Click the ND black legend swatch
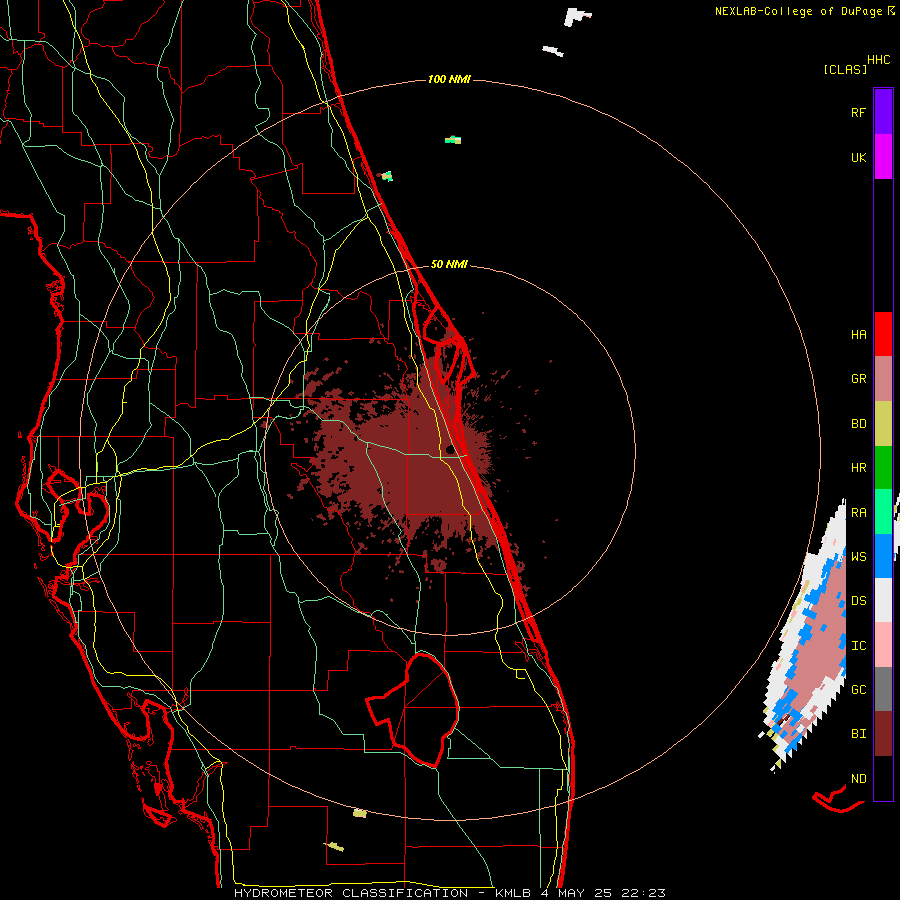The image size is (900, 900). click(x=883, y=778)
